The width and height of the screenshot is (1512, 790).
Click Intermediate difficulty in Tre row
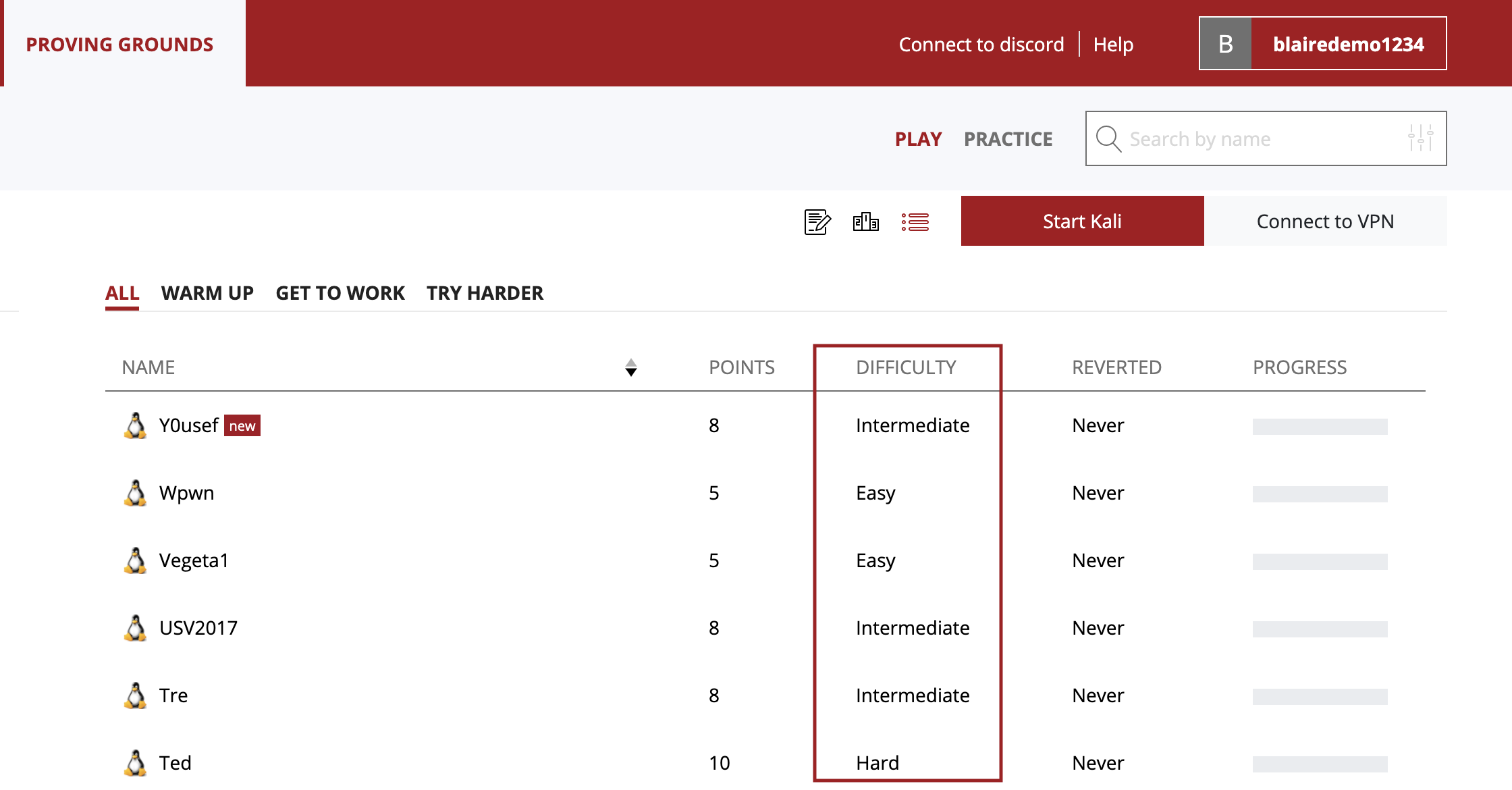913,695
